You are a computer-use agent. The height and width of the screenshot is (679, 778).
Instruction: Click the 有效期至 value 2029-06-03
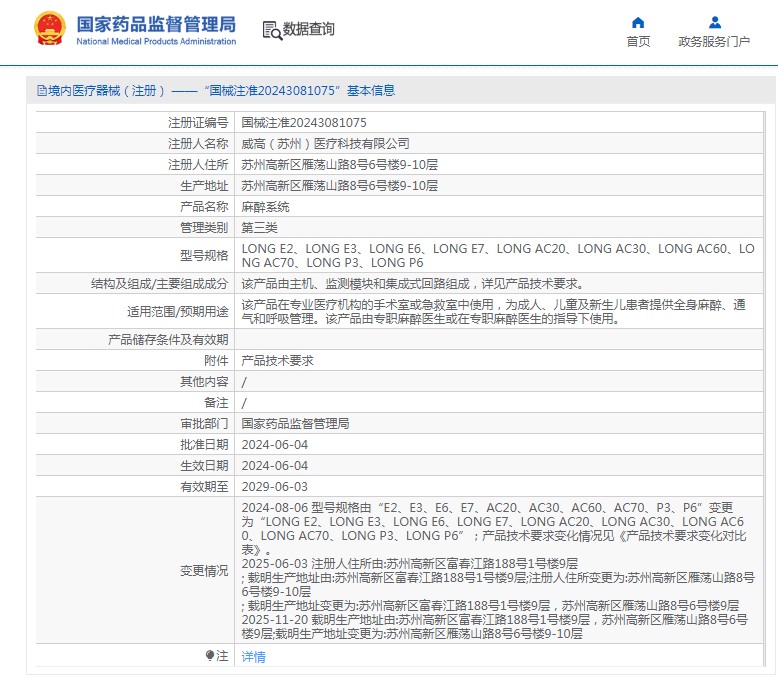coord(274,486)
